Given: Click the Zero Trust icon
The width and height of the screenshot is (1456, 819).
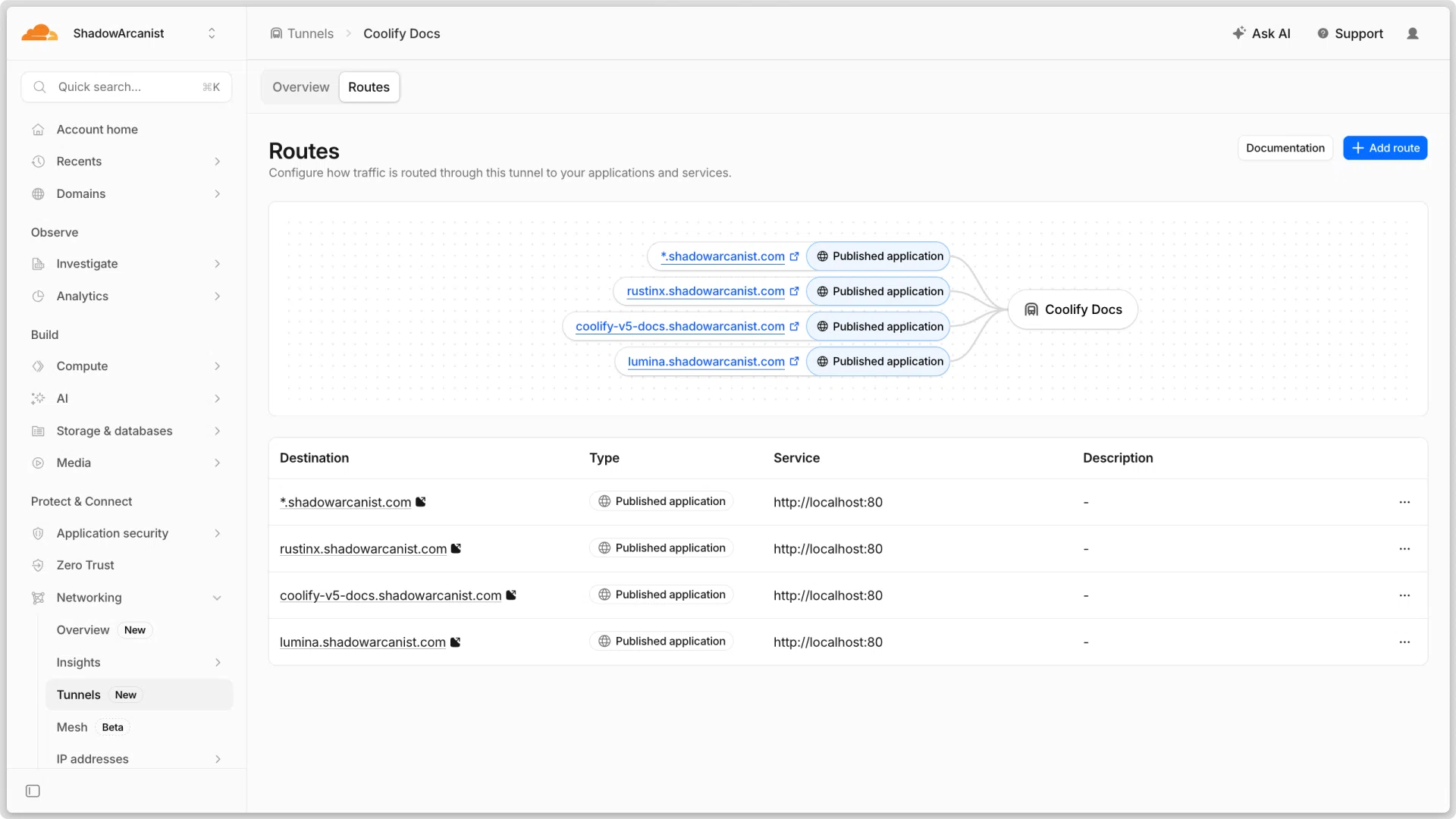Looking at the screenshot, I should click(x=38, y=566).
